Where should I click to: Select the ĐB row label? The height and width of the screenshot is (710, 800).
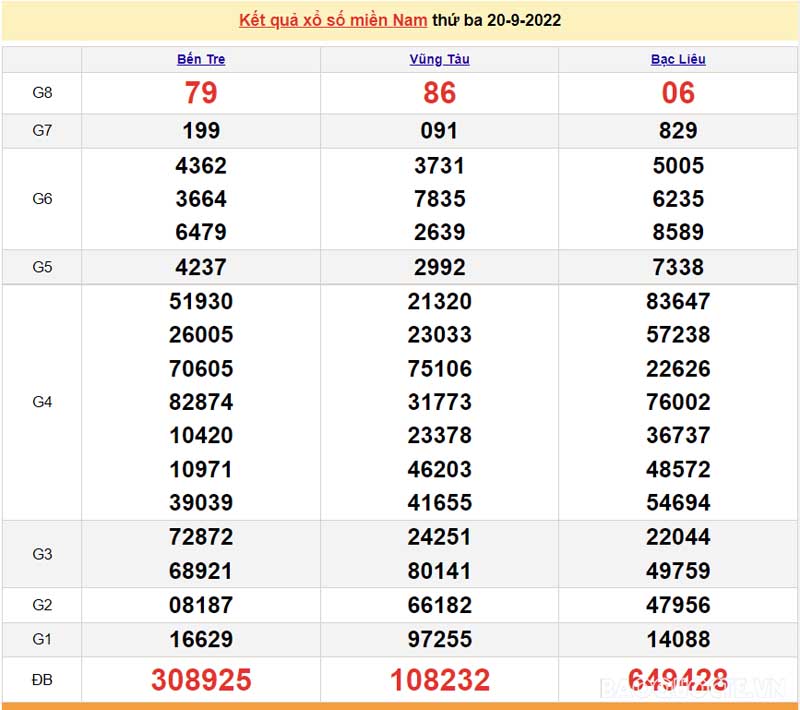point(42,680)
